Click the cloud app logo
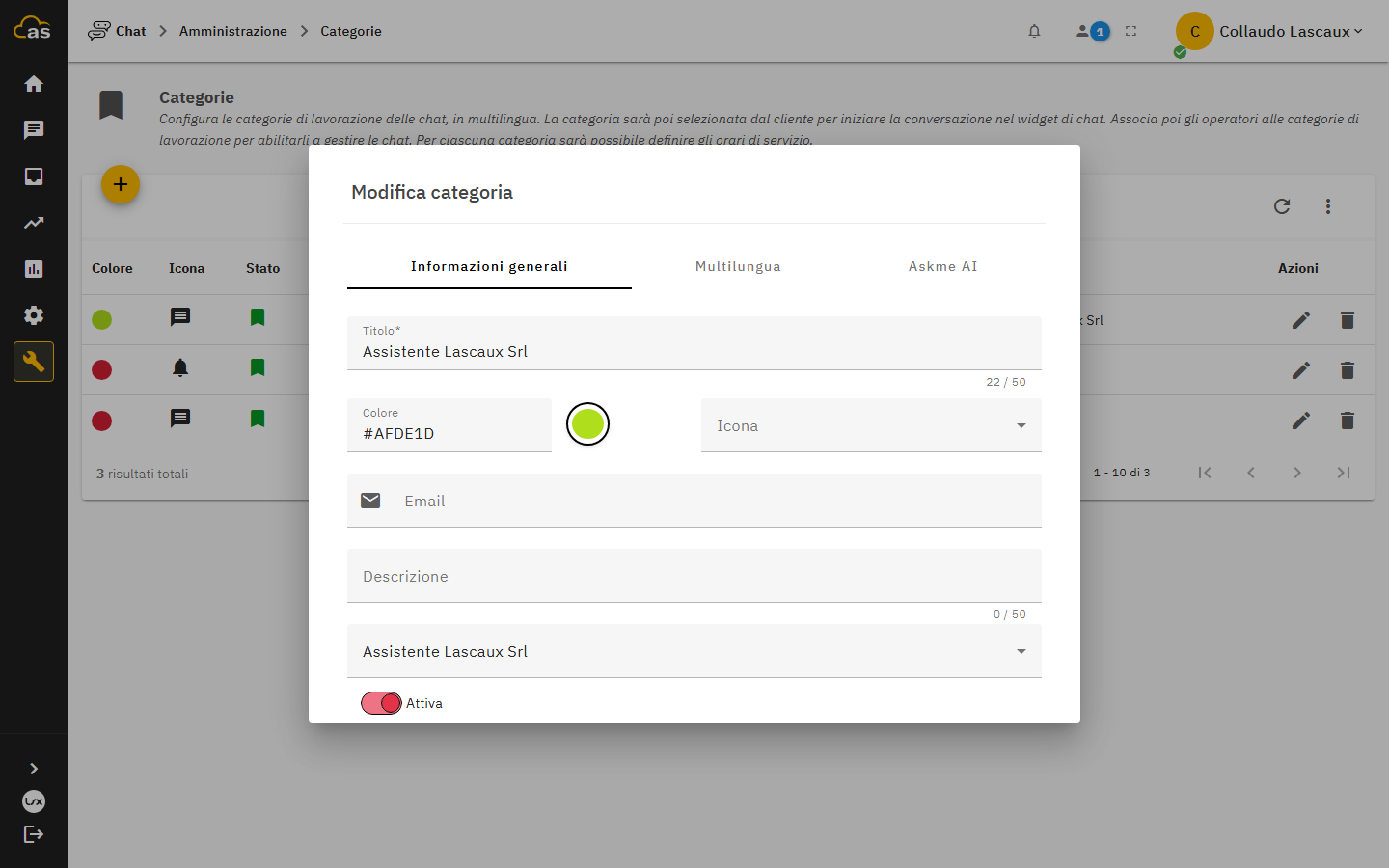This screenshot has width=1389, height=868. pos(32,28)
